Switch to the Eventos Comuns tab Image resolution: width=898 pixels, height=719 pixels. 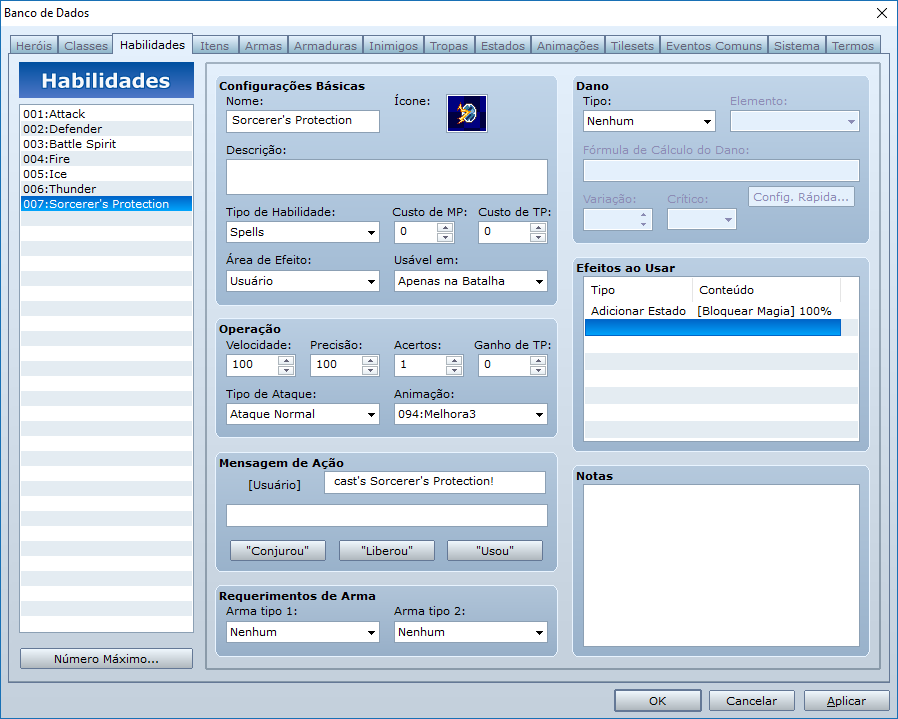714,46
